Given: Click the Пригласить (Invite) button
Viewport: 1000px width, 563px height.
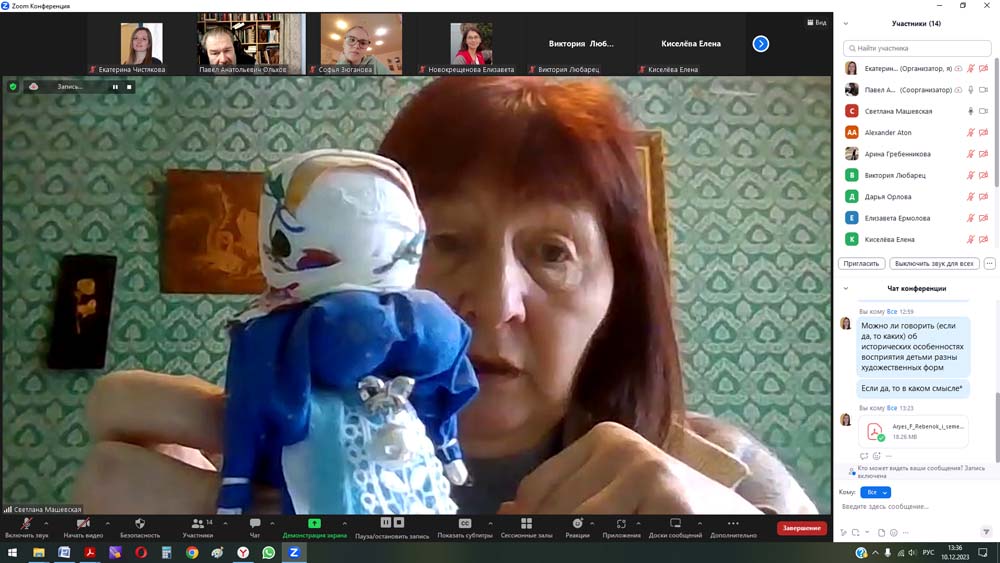Looking at the screenshot, I should click(x=861, y=264).
